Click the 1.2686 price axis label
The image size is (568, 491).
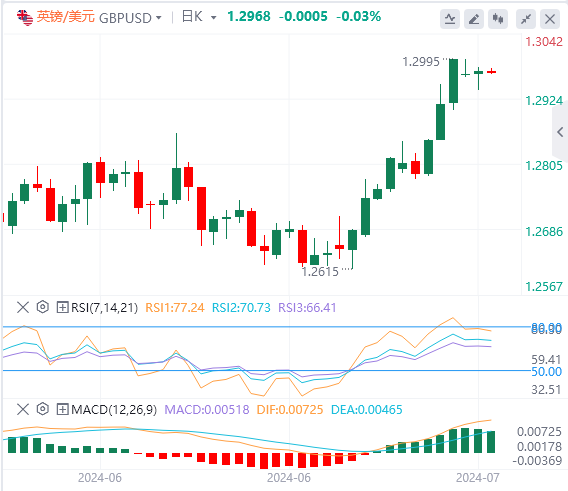pyautogui.click(x=544, y=232)
